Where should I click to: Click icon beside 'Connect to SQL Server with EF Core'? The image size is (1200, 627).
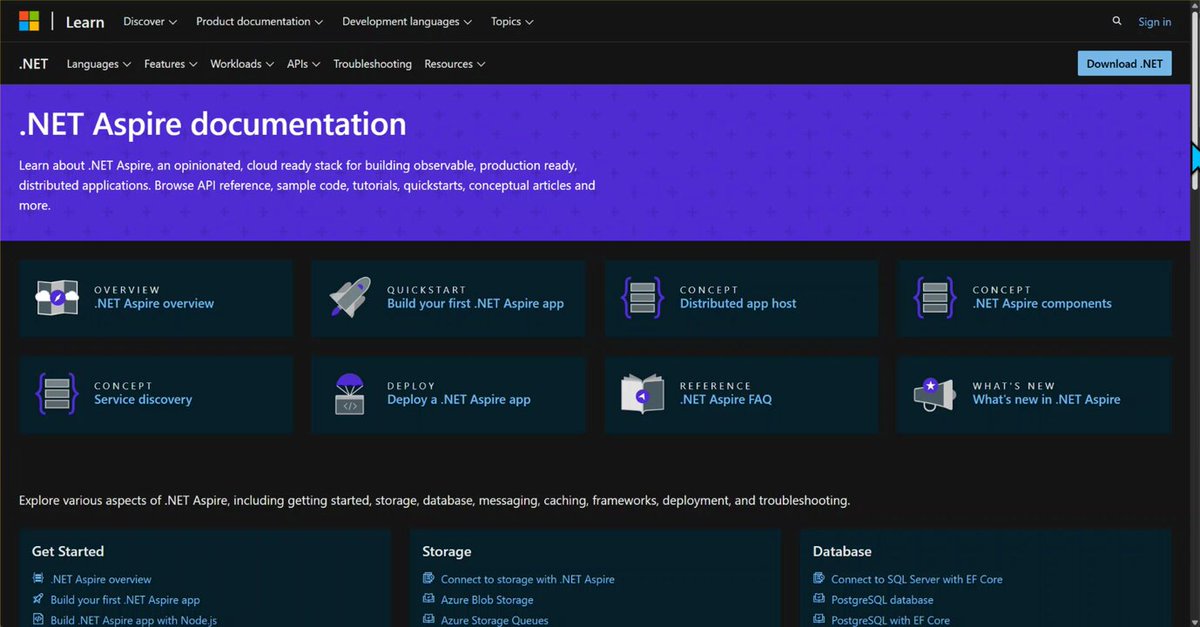point(819,579)
